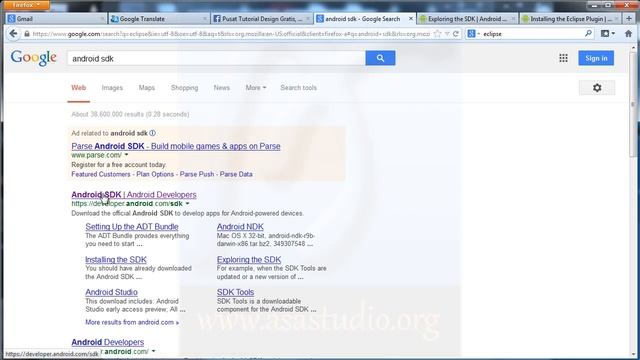Click the Google logo
640x360 pixels.
tap(34, 58)
